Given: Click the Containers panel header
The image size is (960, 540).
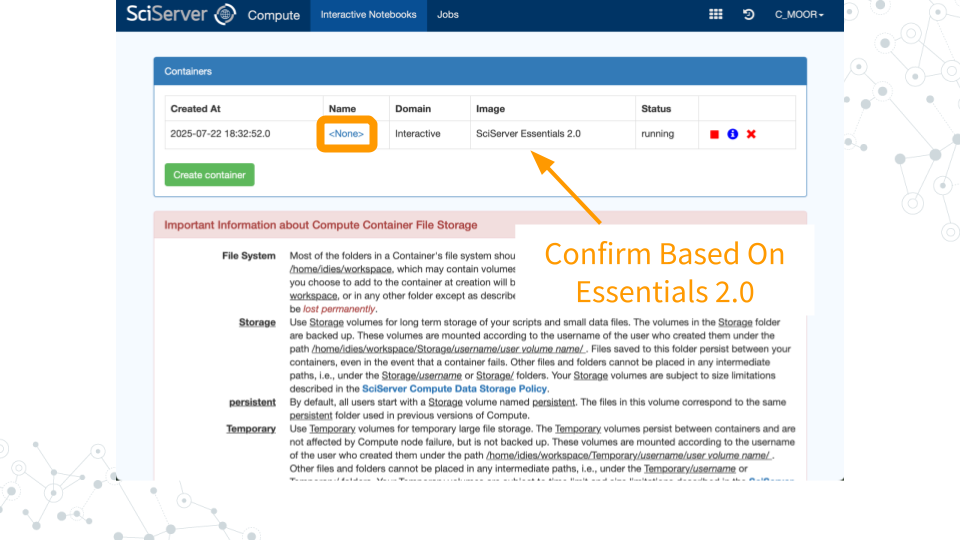Looking at the screenshot, I should 480,71.
